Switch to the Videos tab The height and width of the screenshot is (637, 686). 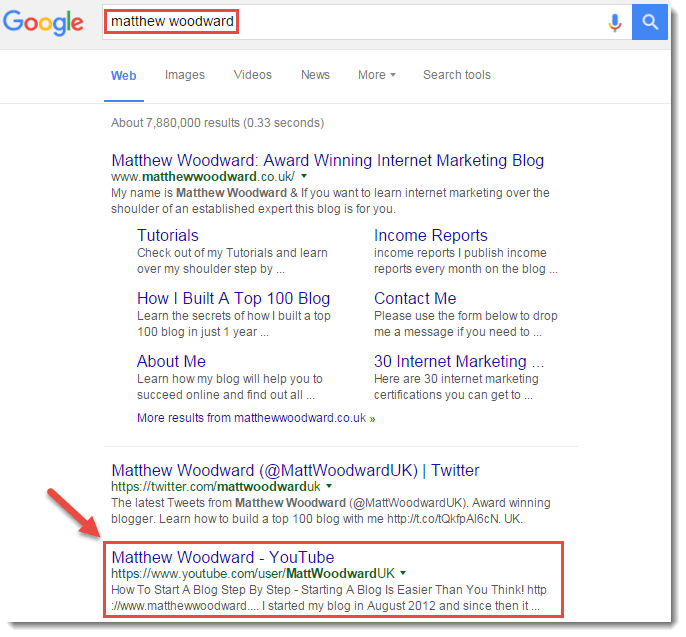[252, 75]
